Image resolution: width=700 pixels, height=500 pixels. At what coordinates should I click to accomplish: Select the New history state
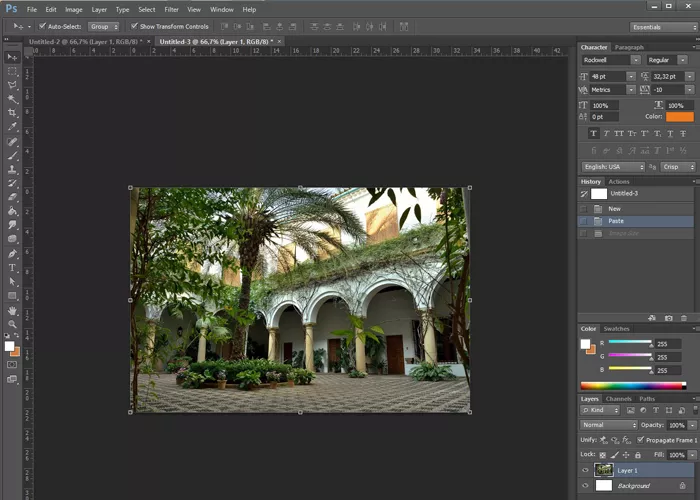pos(636,208)
